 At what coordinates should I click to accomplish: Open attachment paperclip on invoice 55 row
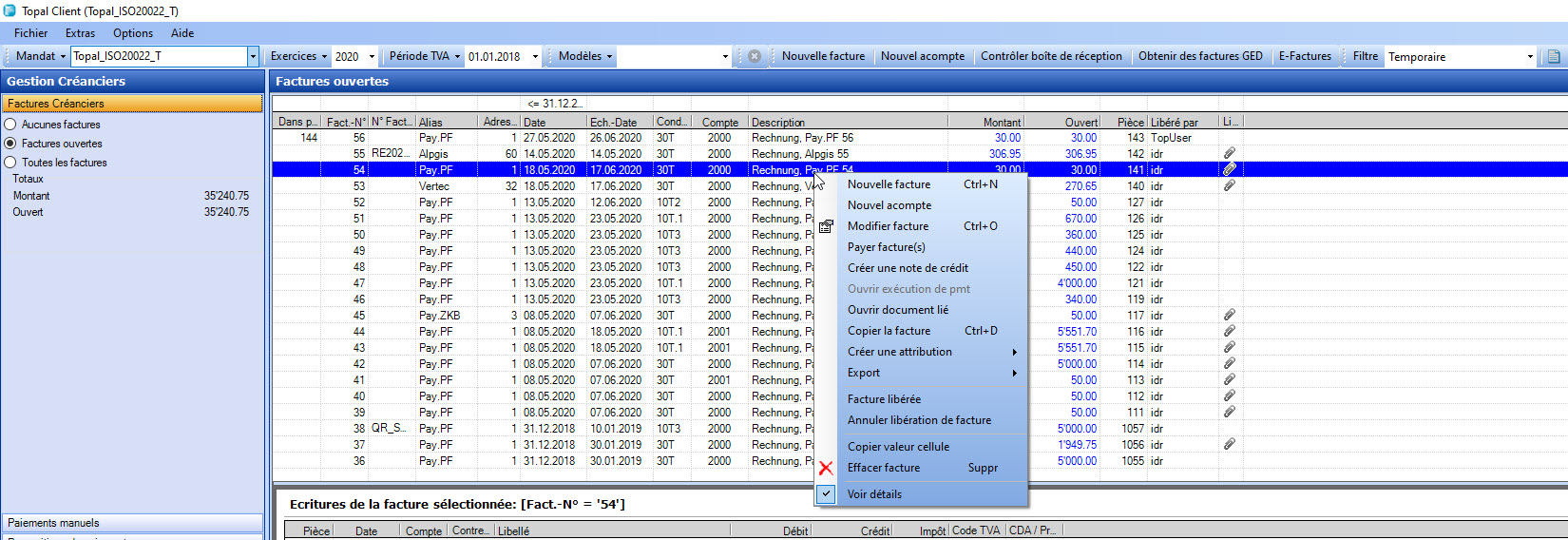(x=1229, y=153)
